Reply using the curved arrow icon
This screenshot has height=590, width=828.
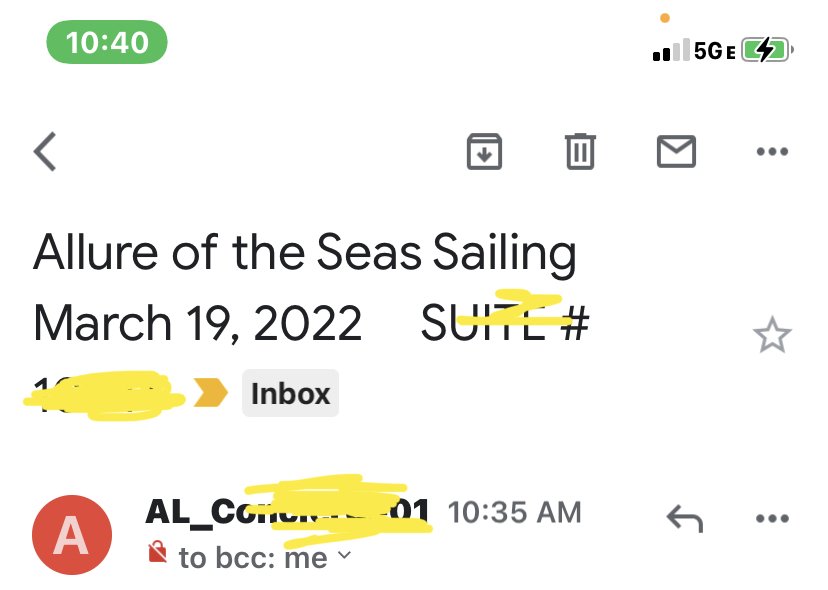point(685,518)
